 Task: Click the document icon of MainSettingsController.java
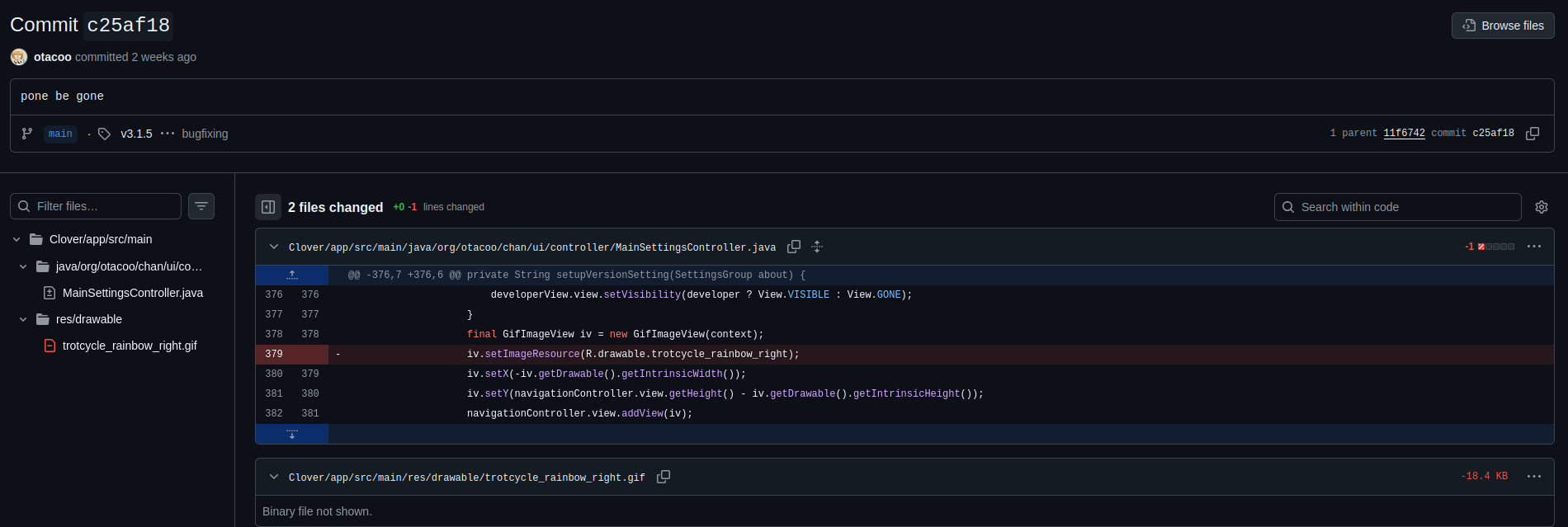click(50, 293)
